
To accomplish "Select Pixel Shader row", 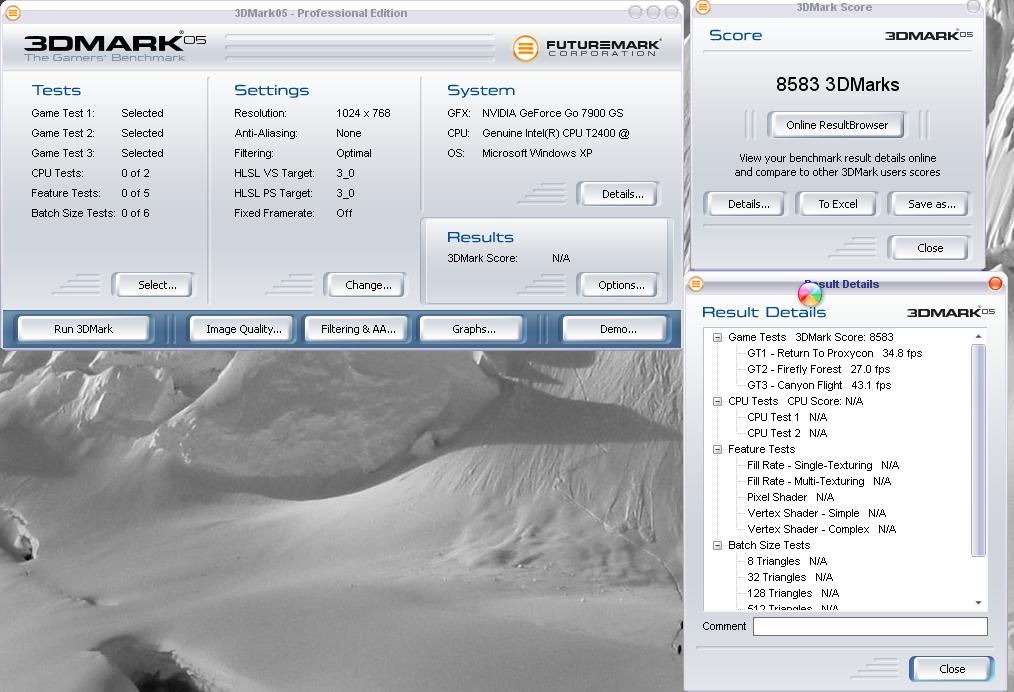I will point(790,497).
